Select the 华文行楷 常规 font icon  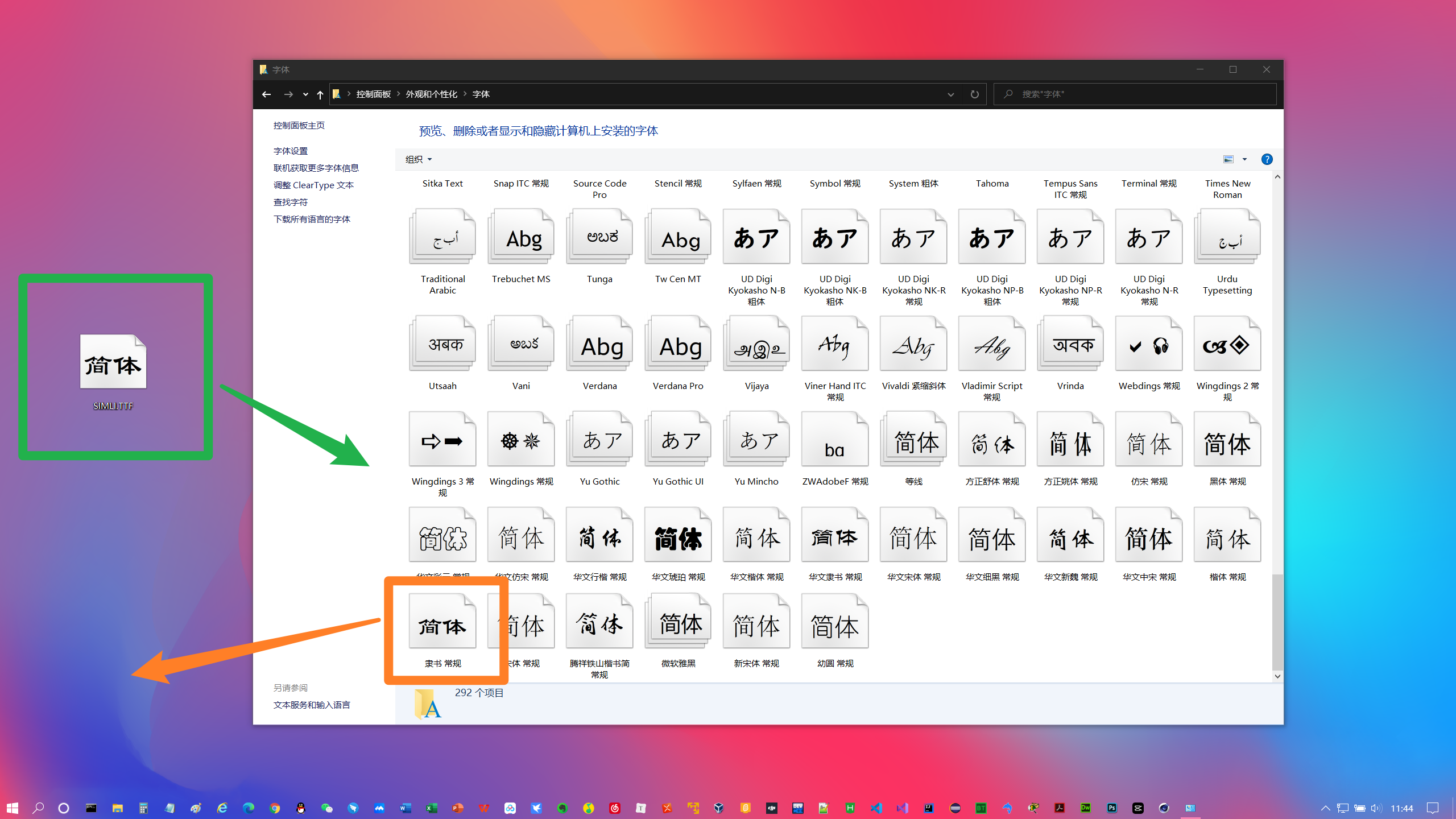tap(599, 535)
